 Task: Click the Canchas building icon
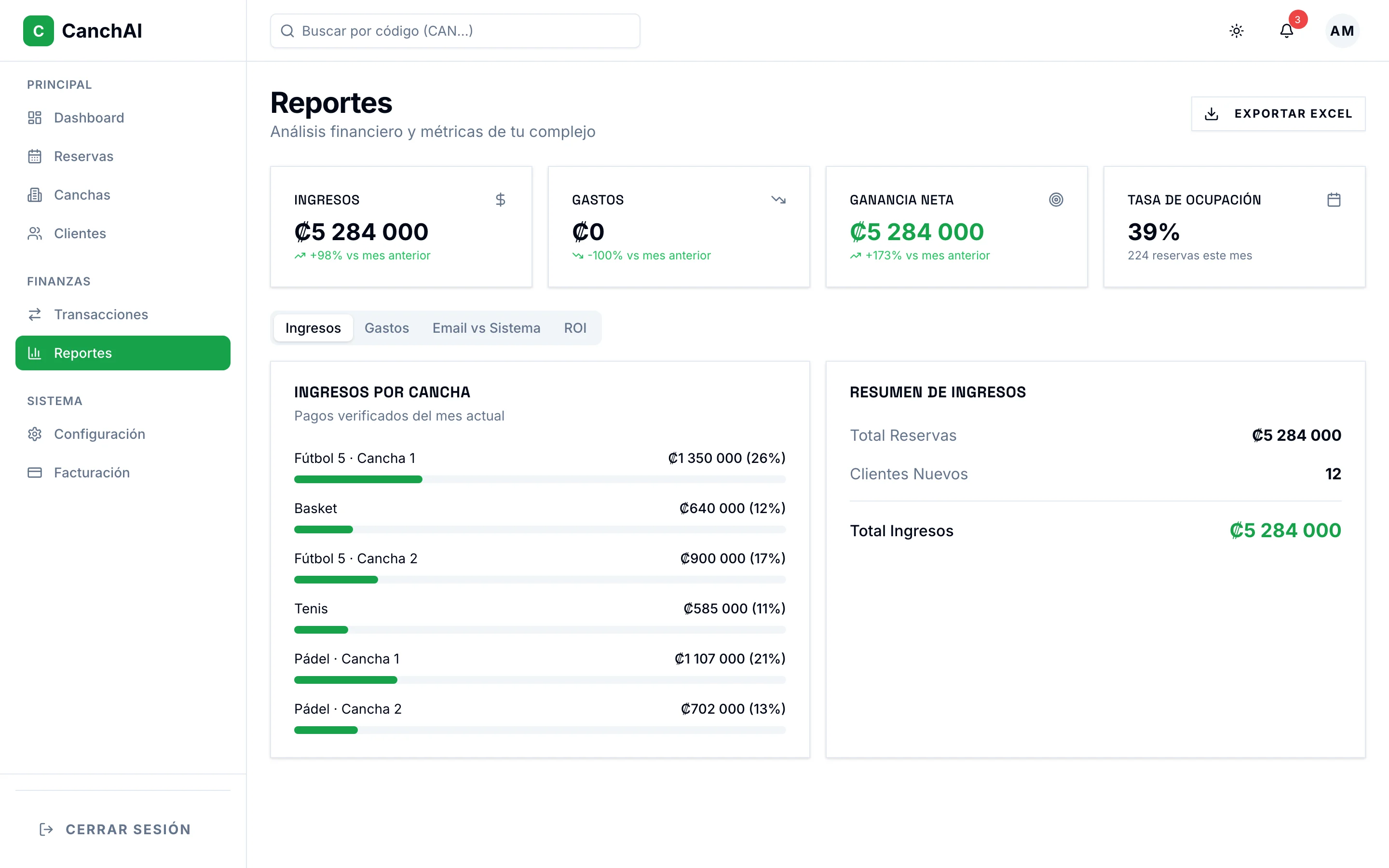coord(34,195)
